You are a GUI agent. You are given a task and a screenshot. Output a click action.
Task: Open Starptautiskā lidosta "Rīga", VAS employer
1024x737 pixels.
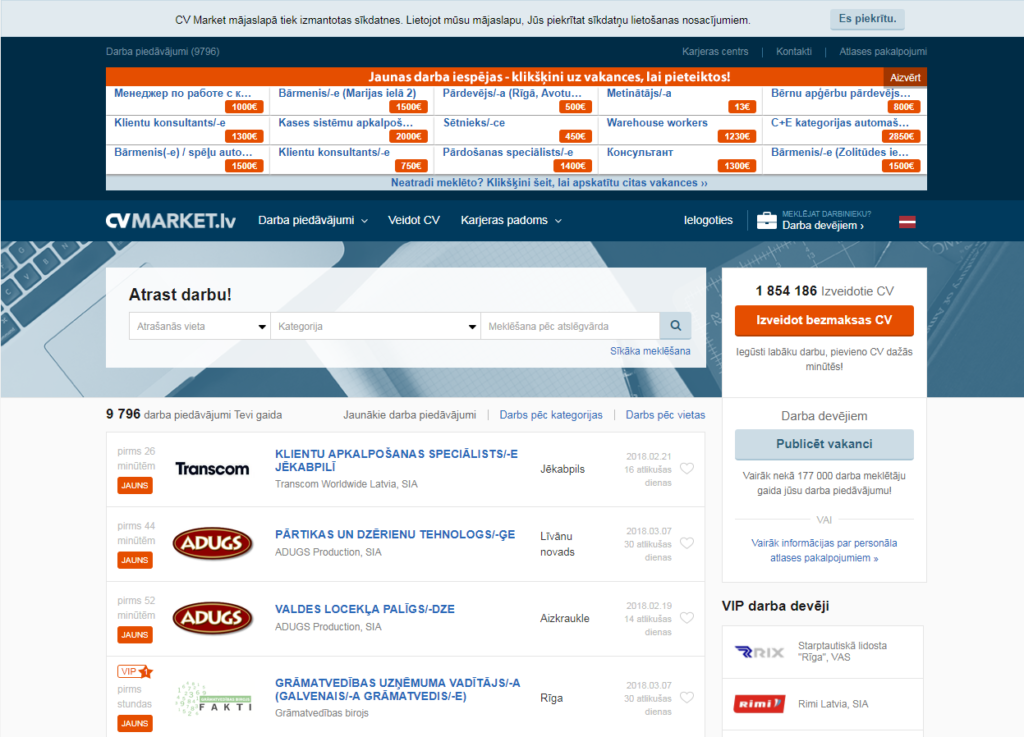(x=842, y=651)
